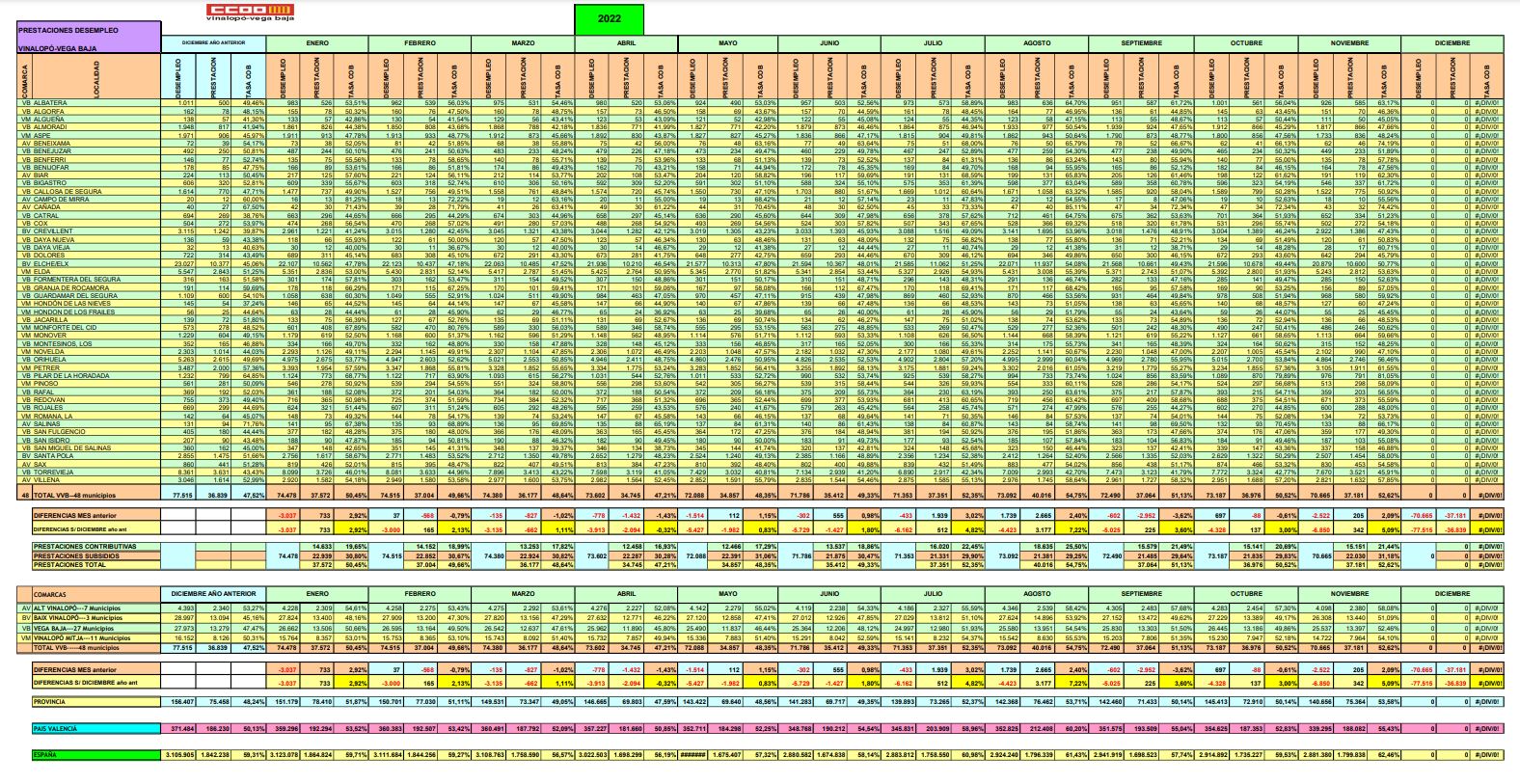Screen dimensions: 1520x784
Task: Select the TOTAL VVB 48 municipios row label in main table
Action: pos(82,494)
